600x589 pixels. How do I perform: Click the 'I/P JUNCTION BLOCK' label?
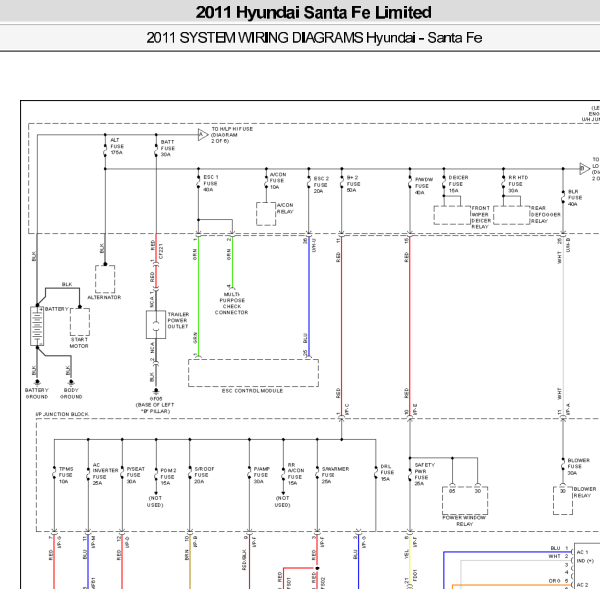[x=62, y=414]
